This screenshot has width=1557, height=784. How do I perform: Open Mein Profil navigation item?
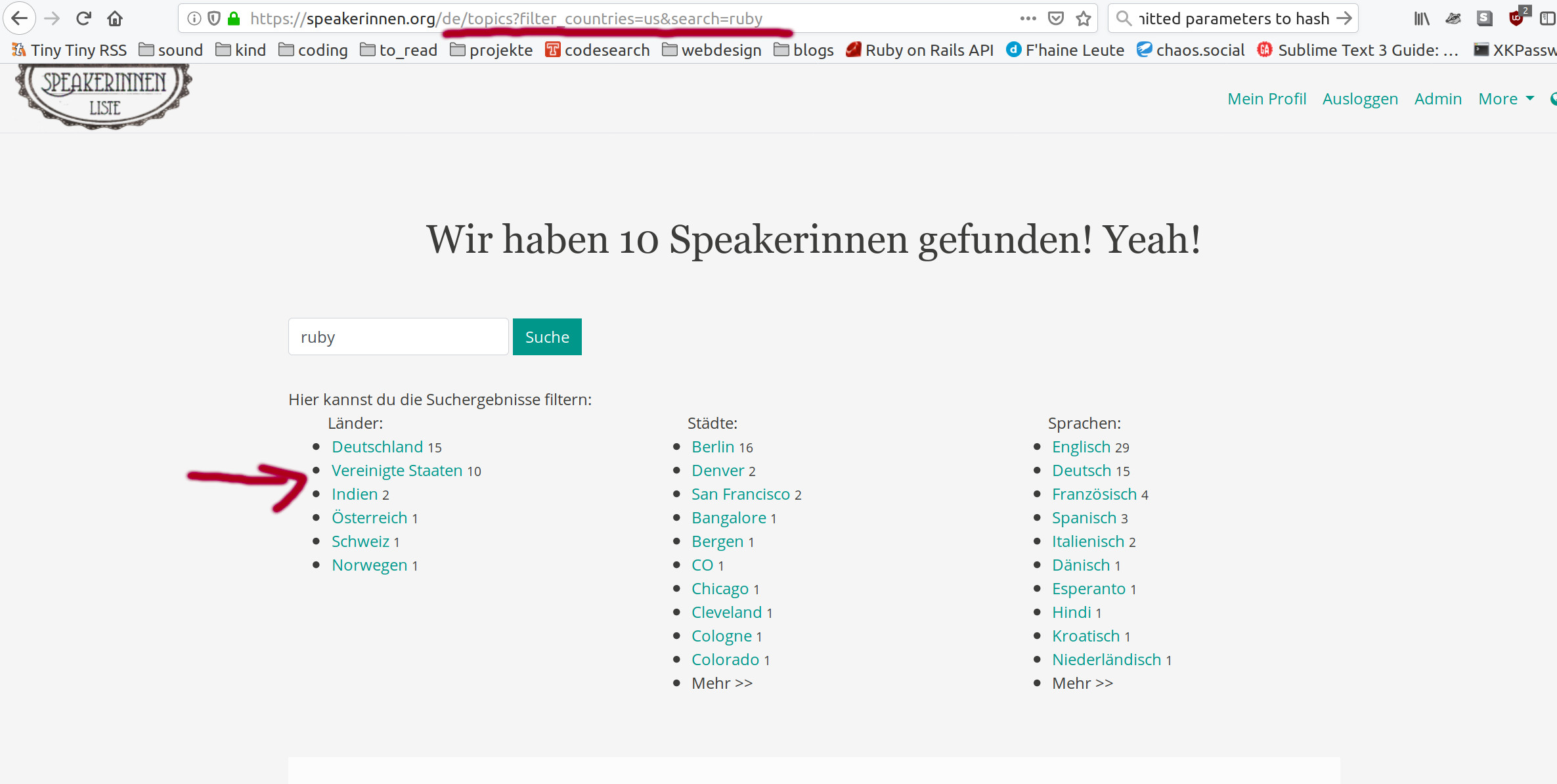[1267, 98]
